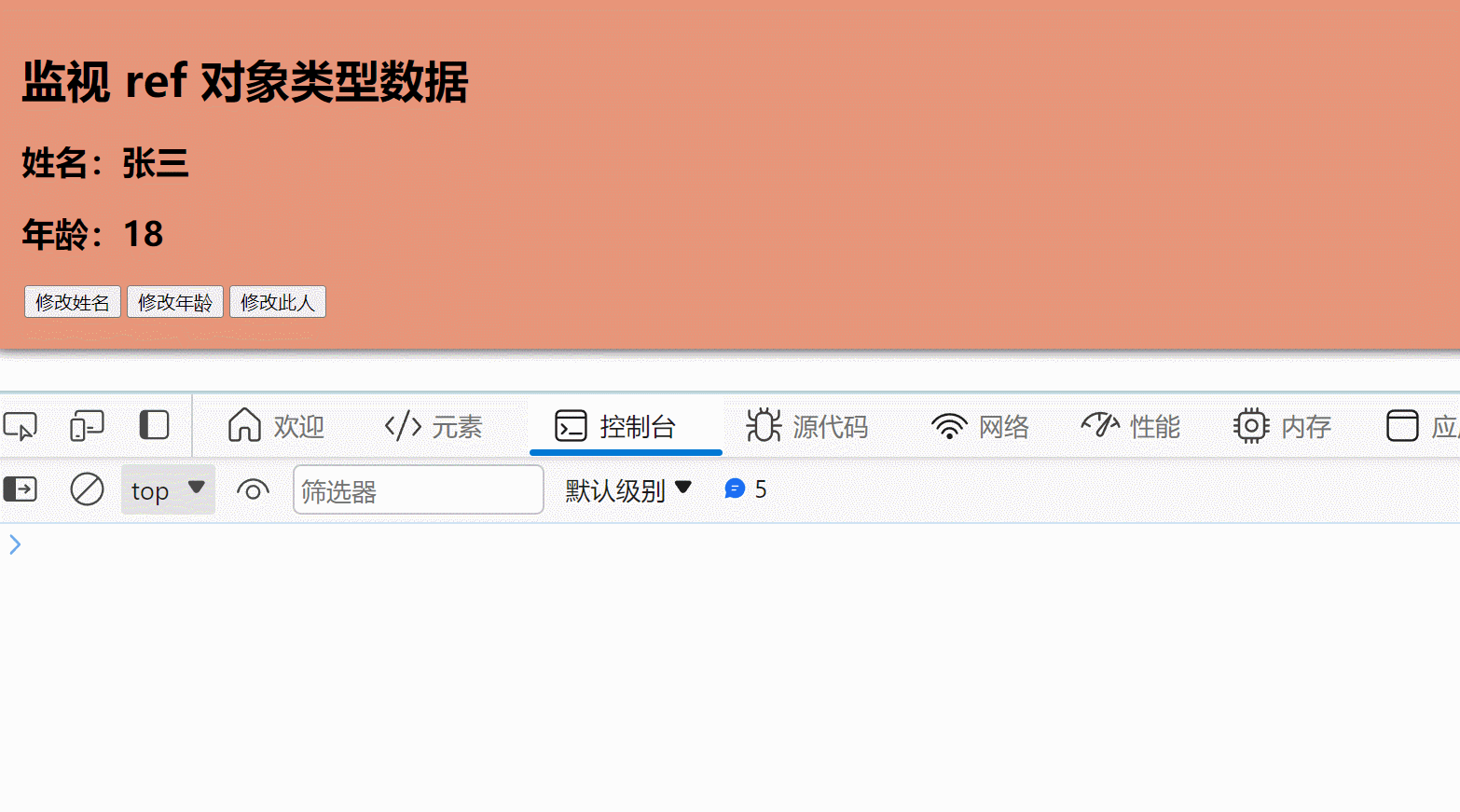Open the 内存 tab

click(x=1282, y=426)
